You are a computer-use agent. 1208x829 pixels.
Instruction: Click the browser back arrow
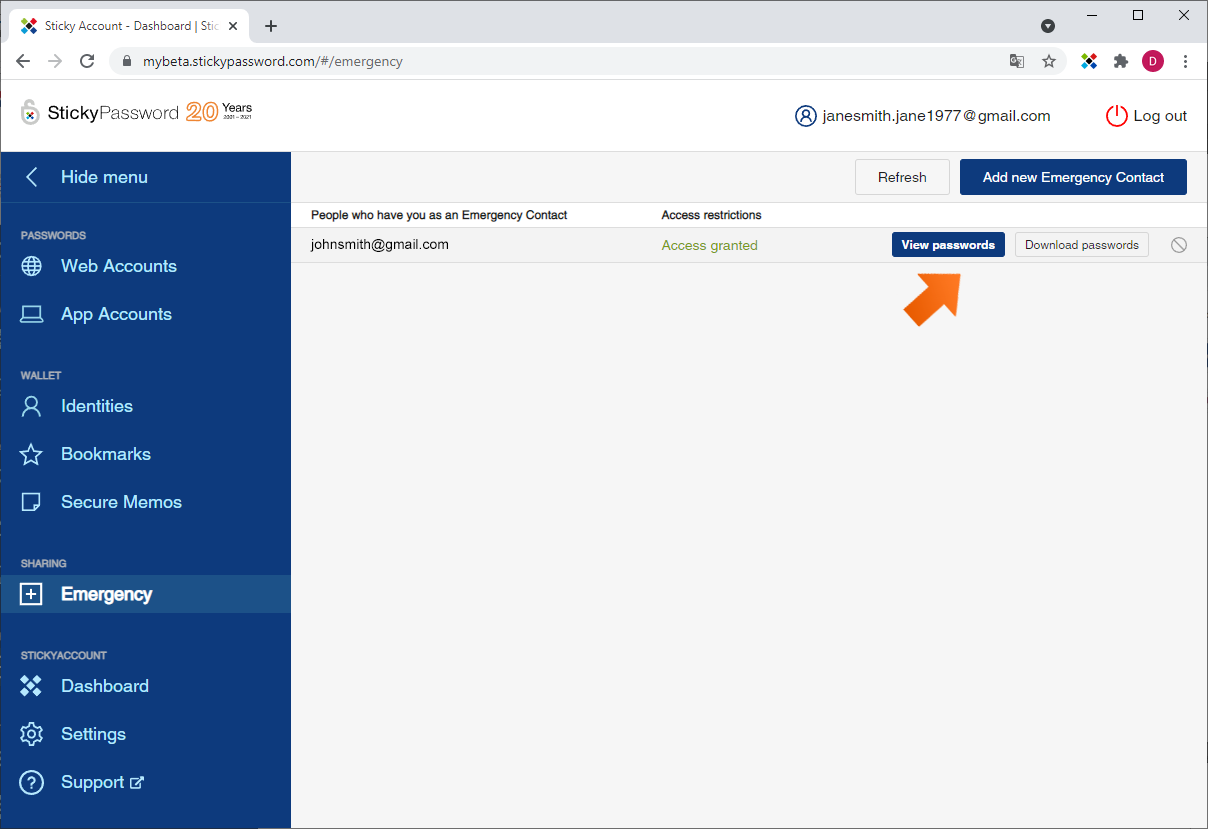[24, 61]
